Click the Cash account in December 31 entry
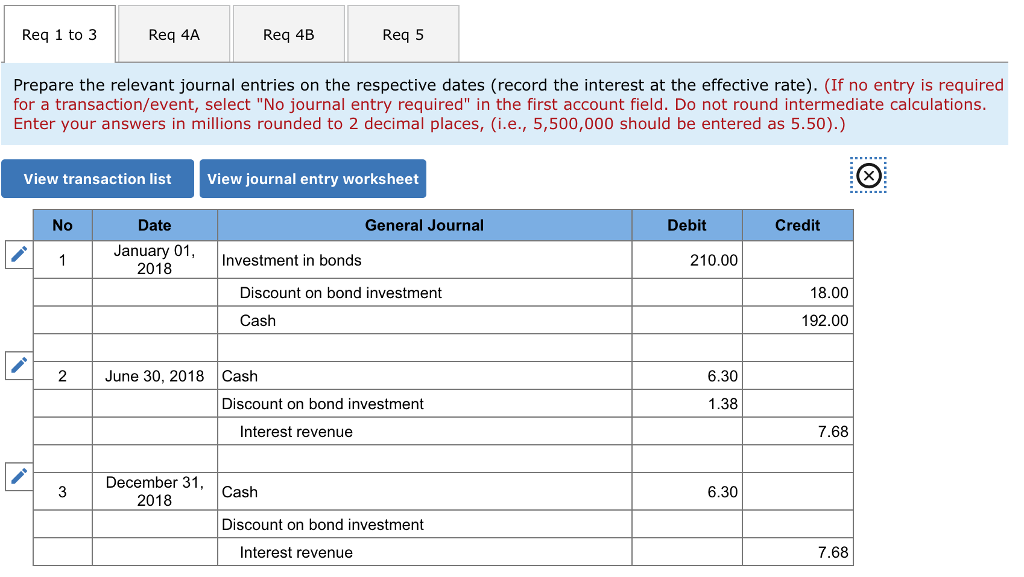This screenshot has height=577, width=1024. [424, 491]
